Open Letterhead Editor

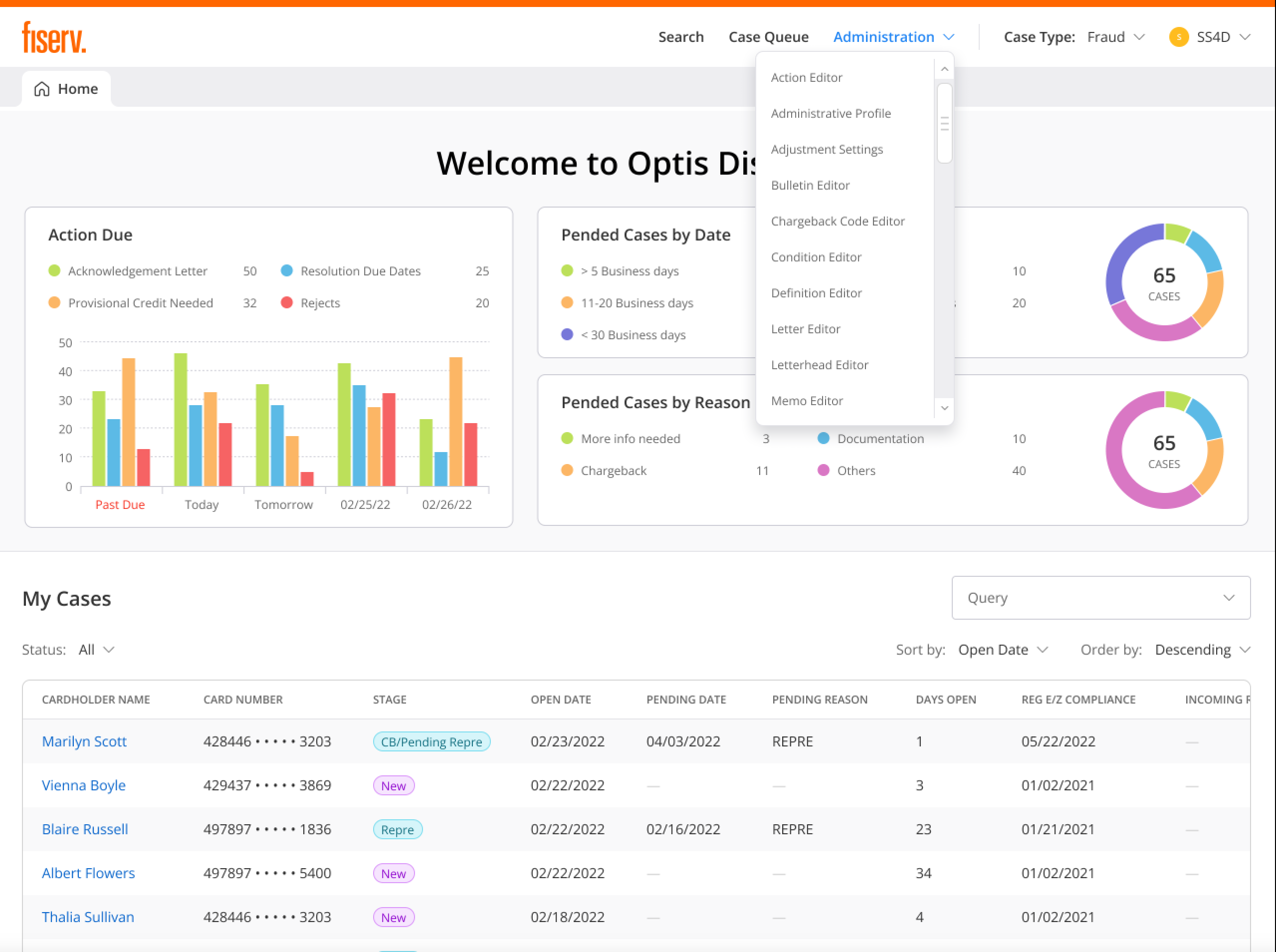819,365
